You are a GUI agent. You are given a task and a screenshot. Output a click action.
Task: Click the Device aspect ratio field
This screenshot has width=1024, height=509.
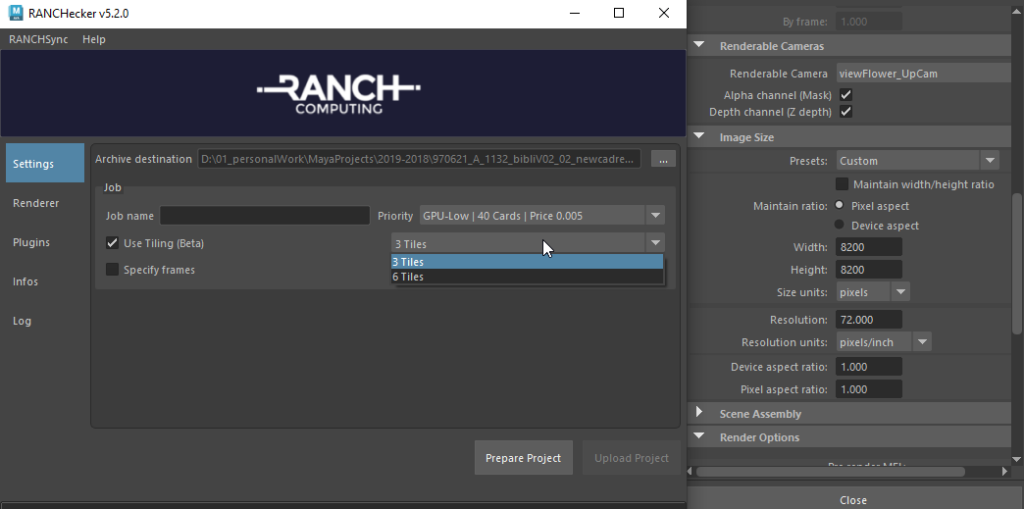click(x=869, y=367)
